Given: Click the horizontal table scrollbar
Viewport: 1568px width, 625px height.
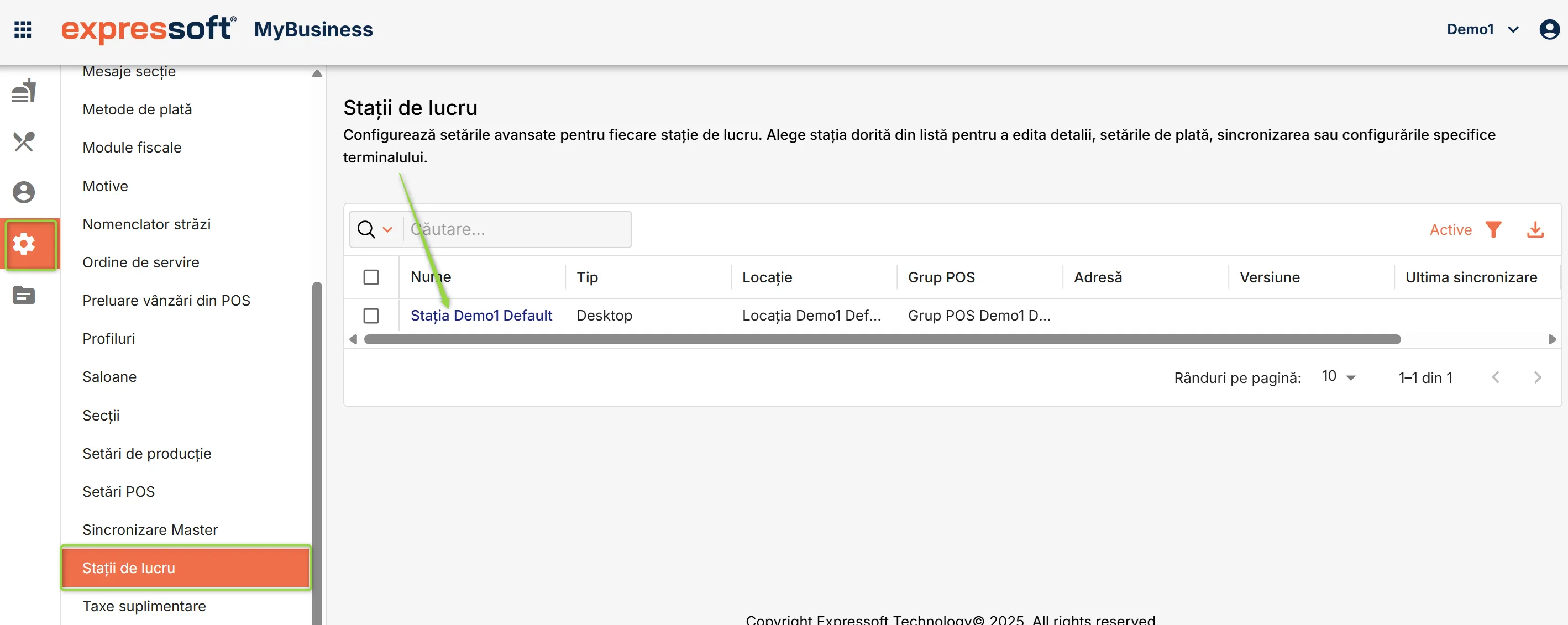Looking at the screenshot, I should coord(882,339).
